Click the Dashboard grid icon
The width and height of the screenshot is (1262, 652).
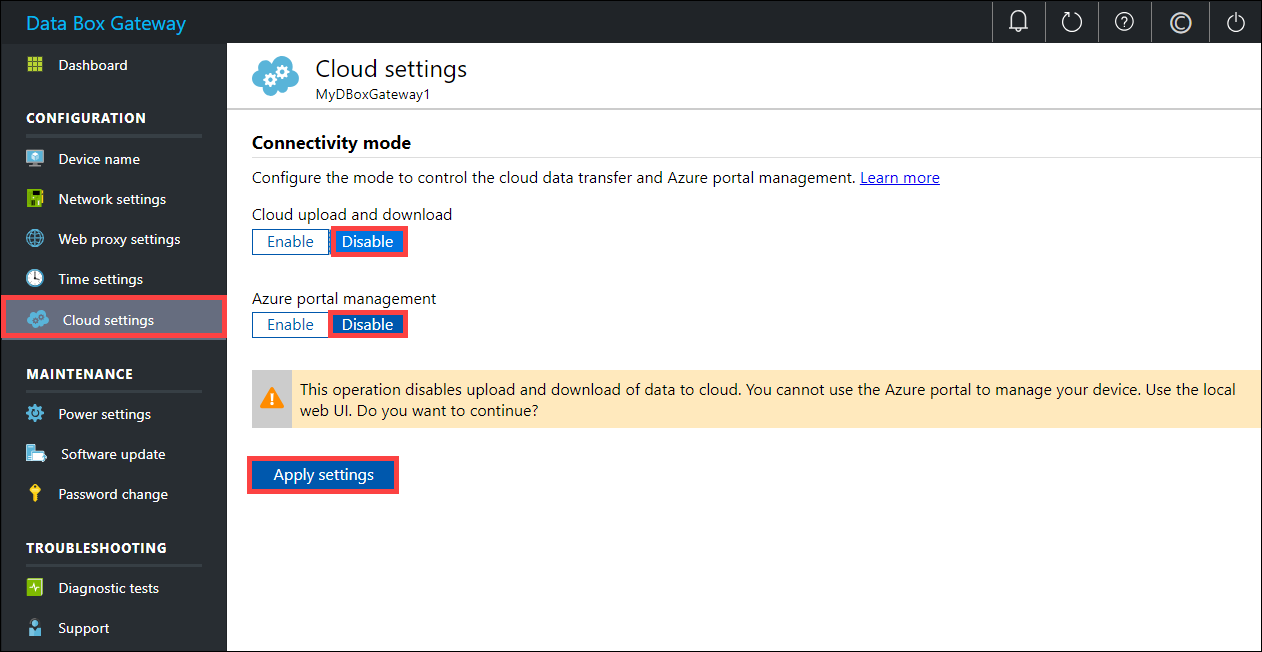pyautogui.click(x=35, y=65)
